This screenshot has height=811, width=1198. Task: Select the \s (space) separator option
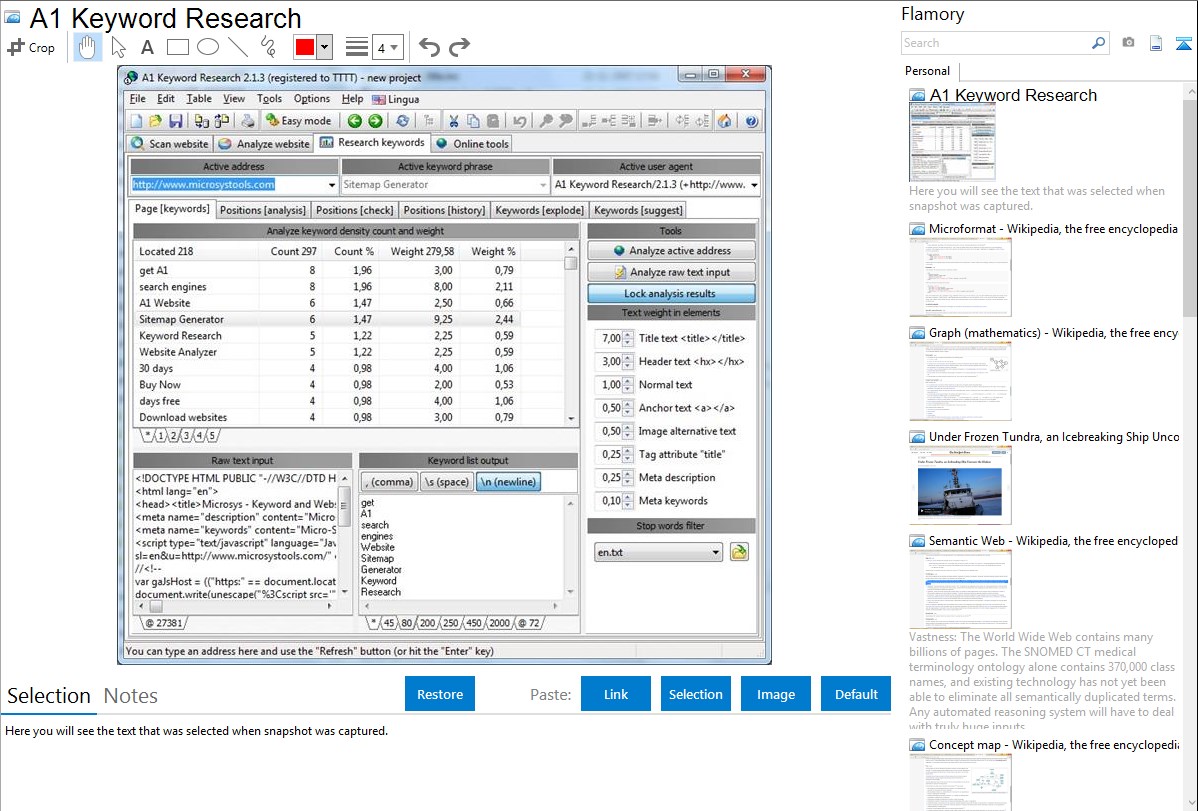tap(447, 482)
